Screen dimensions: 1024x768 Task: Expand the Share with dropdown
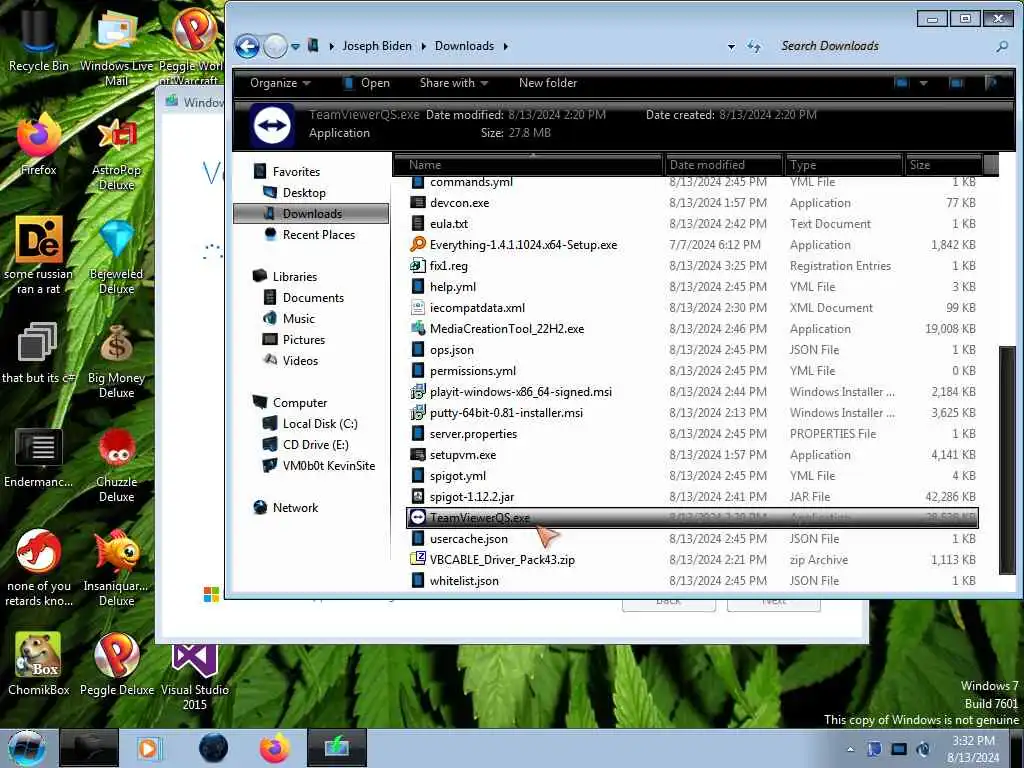click(454, 83)
